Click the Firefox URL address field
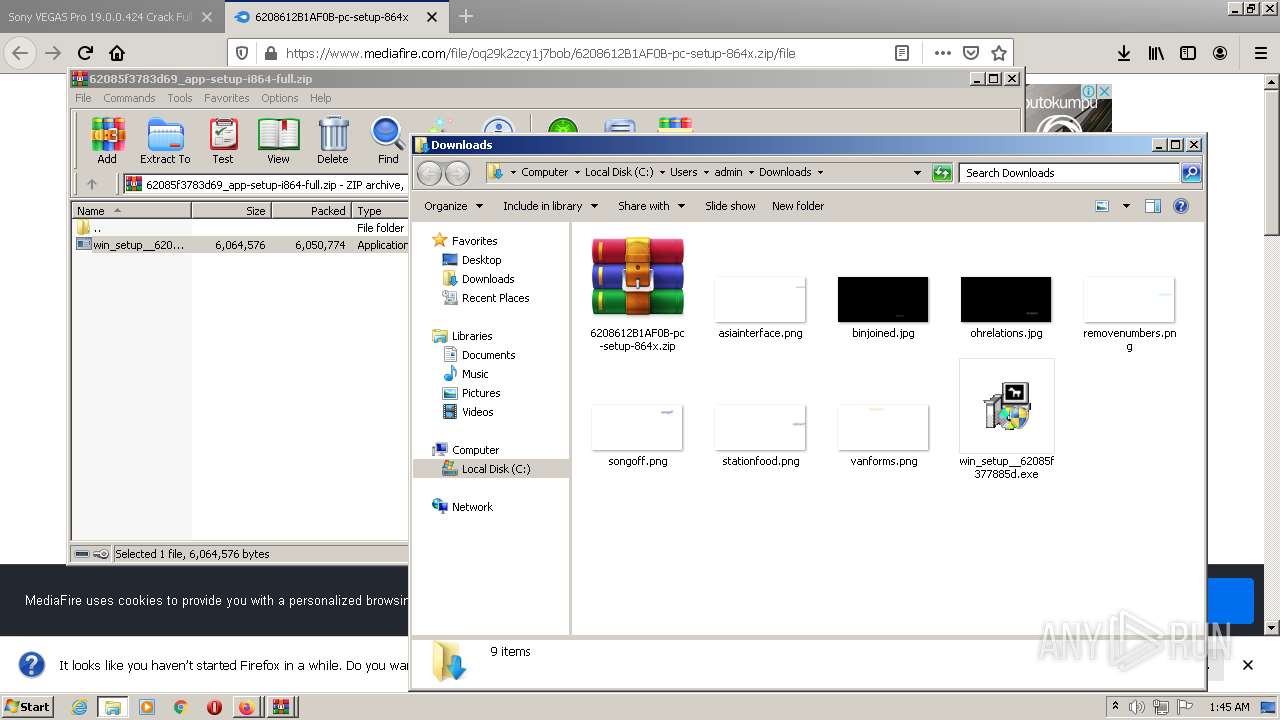1280x720 pixels. coord(583,54)
